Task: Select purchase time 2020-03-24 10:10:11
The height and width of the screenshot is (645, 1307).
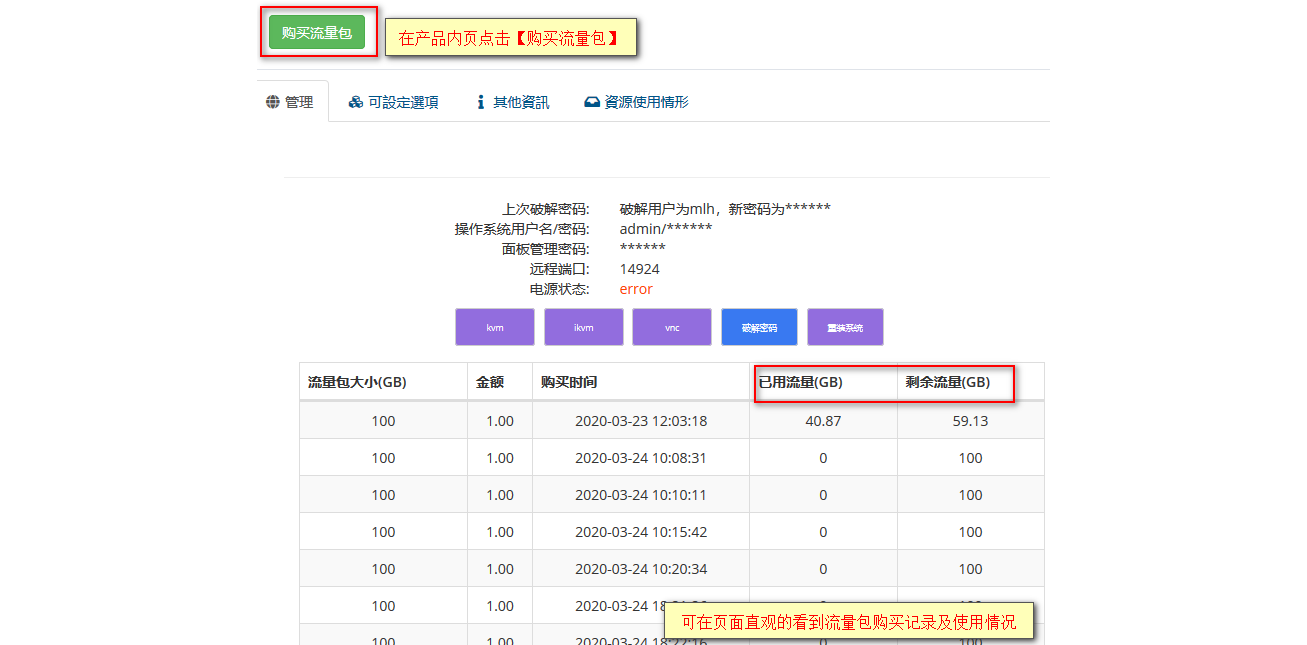Action: coord(641,495)
